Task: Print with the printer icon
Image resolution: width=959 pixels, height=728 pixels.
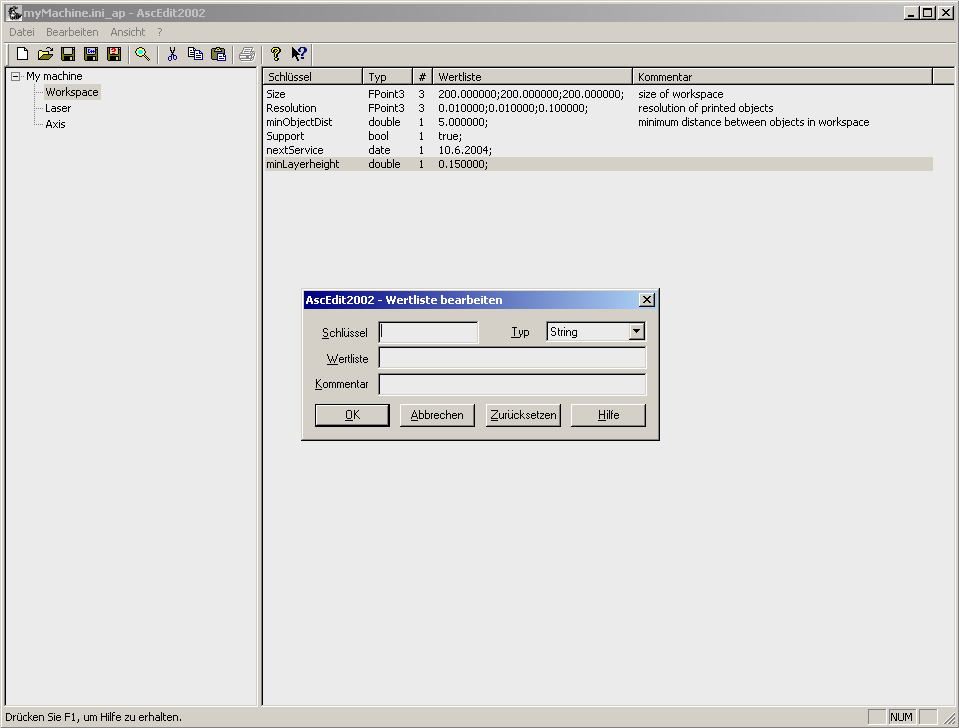Action: [x=247, y=54]
